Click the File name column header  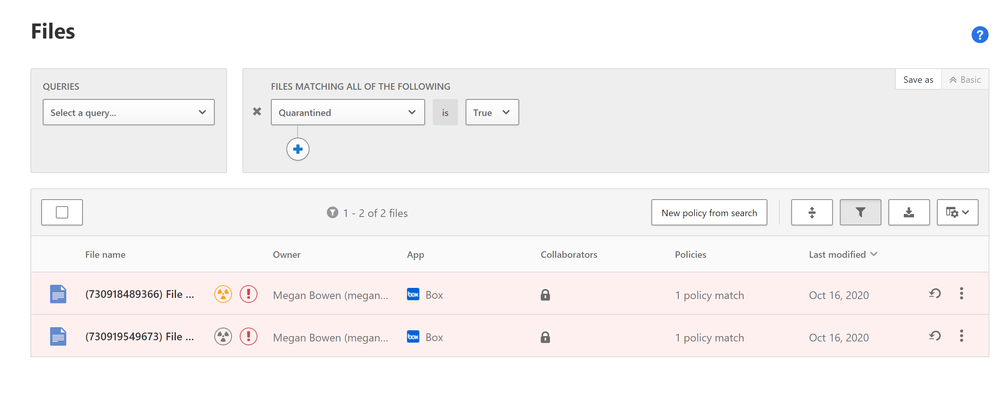click(x=105, y=254)
